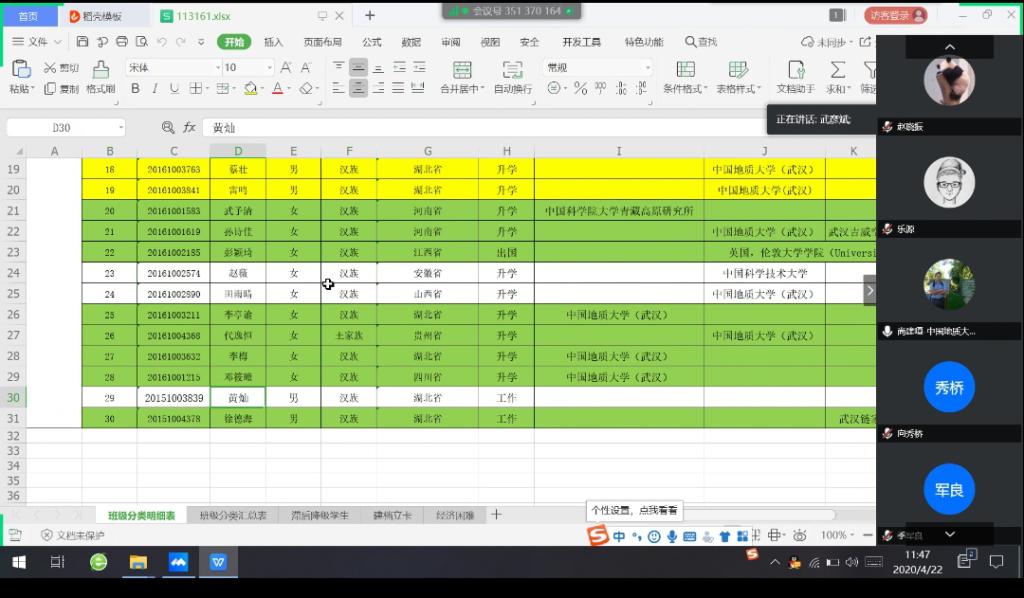The width and height of the screenshot is (1024, 598).
Task: Click the Find (查找) button
Action: click(701, 42)
